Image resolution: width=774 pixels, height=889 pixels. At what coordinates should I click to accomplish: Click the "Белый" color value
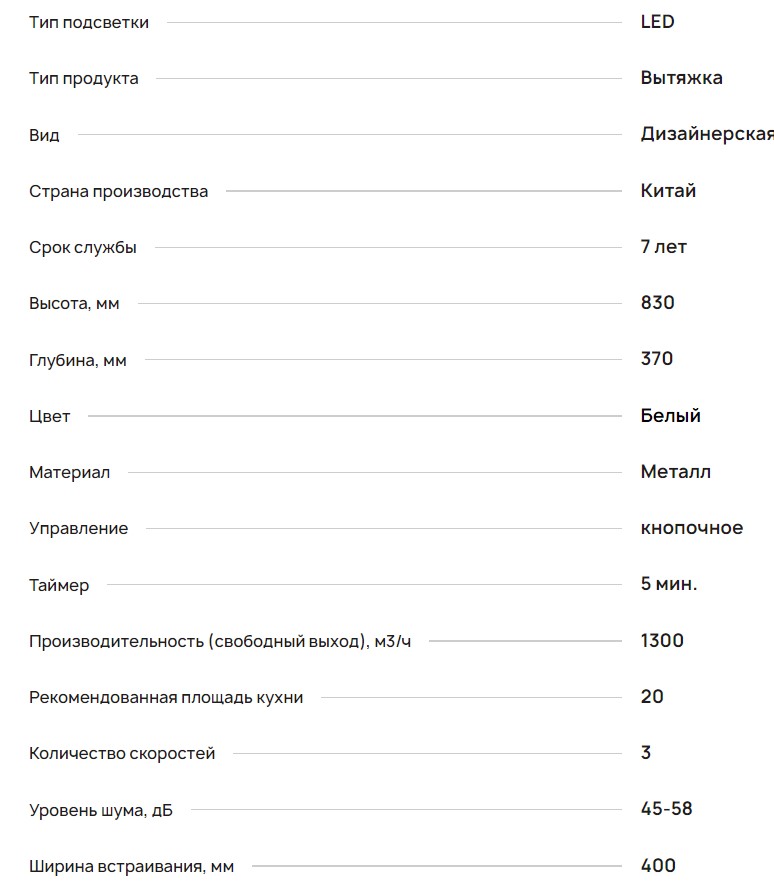[x=670, y=416]
